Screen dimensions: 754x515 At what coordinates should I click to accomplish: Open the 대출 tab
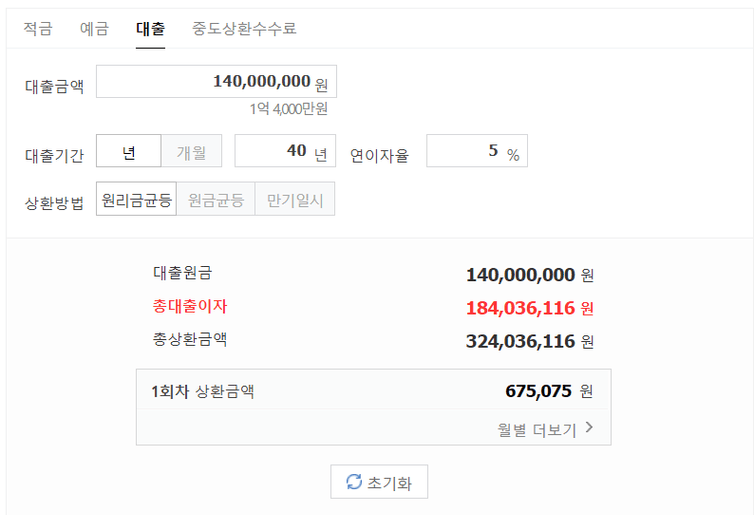(151, 28)
